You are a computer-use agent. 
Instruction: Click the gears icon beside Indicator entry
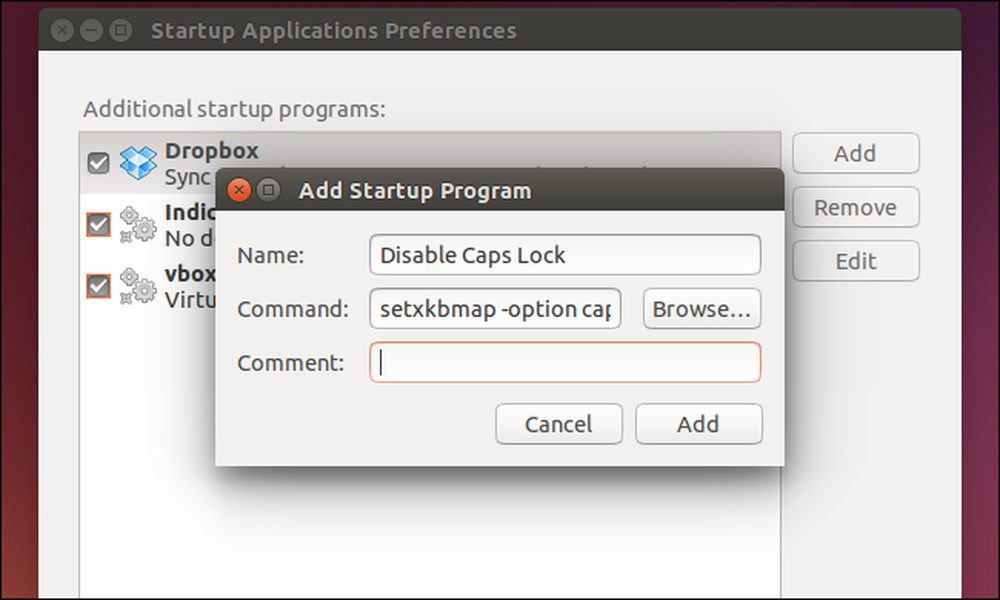pyautogui.click(x=138, y=224)
